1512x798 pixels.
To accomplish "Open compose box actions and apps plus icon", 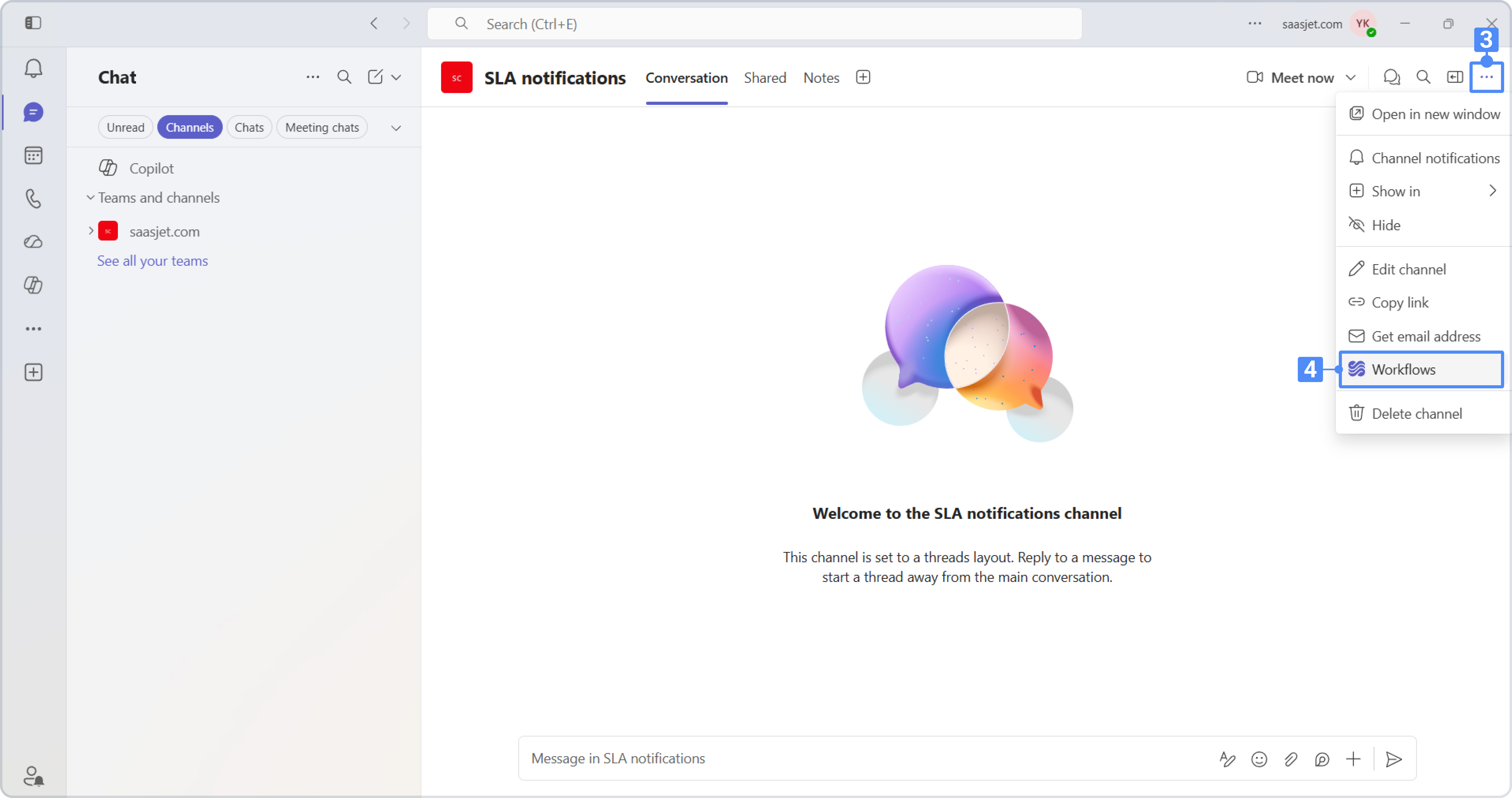I will click(1353, 759).
